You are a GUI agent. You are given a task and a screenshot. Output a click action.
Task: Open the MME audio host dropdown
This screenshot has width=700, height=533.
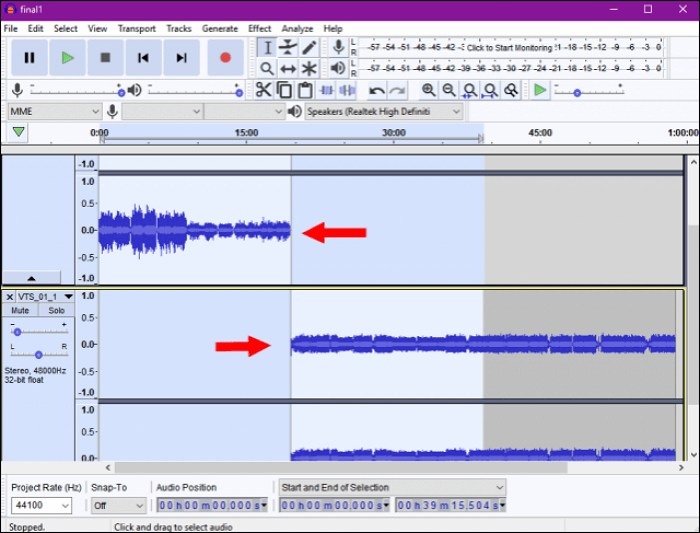point(54,111)
